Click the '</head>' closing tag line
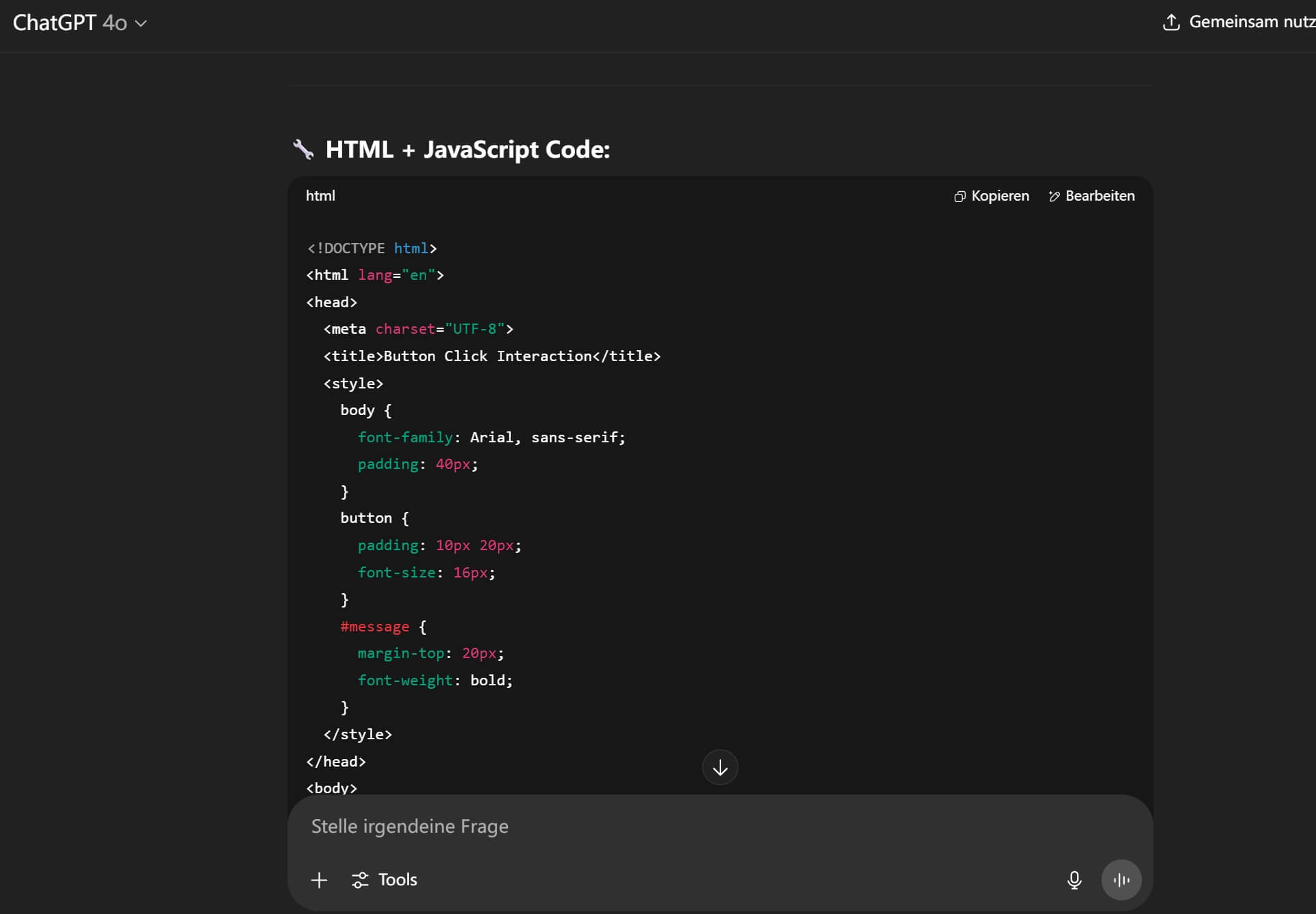The width and height of the screenshot is (1316, 914). (336, 762)
